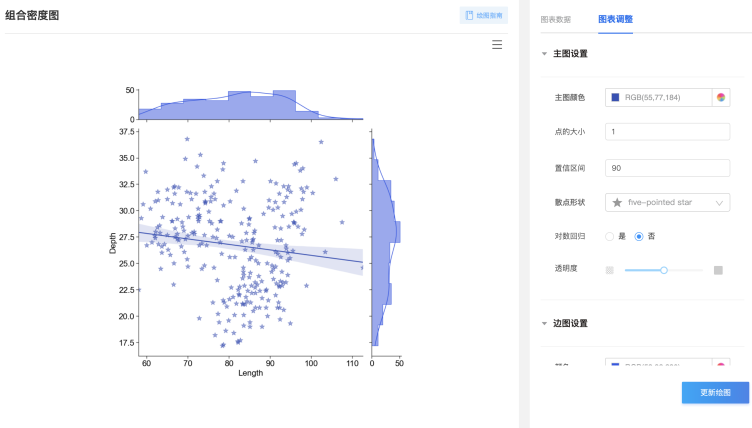
Task: Click the 置信区间 input field
Action: (x=667, y=167)
